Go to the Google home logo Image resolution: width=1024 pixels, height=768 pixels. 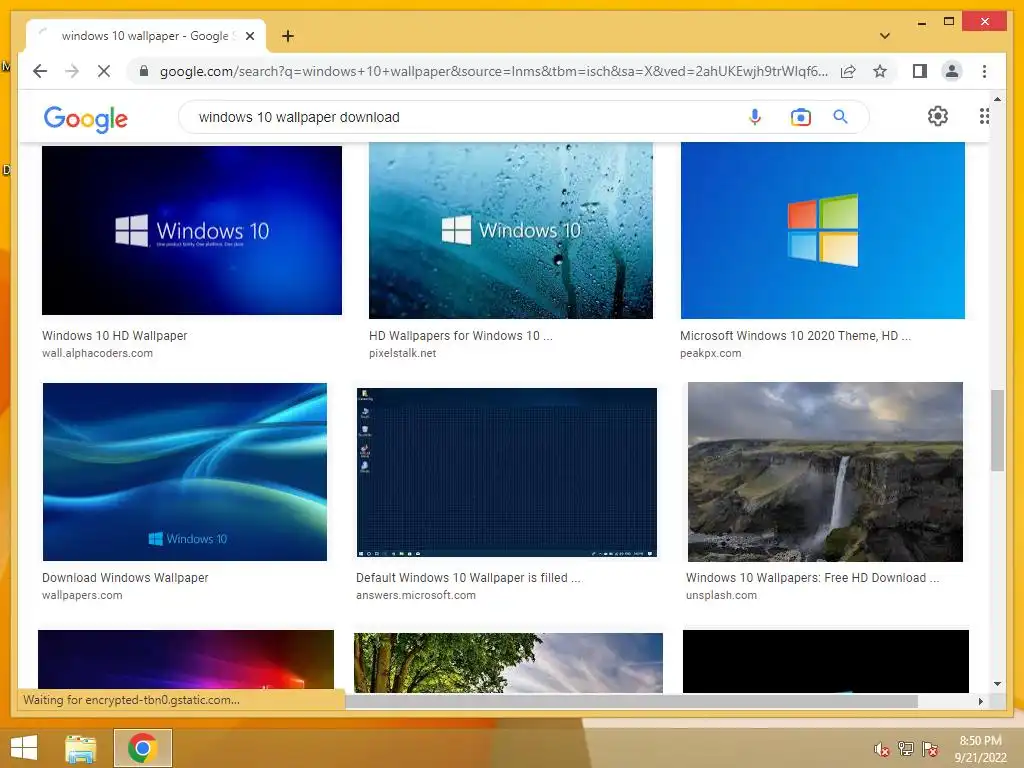(x=86, y=118)
